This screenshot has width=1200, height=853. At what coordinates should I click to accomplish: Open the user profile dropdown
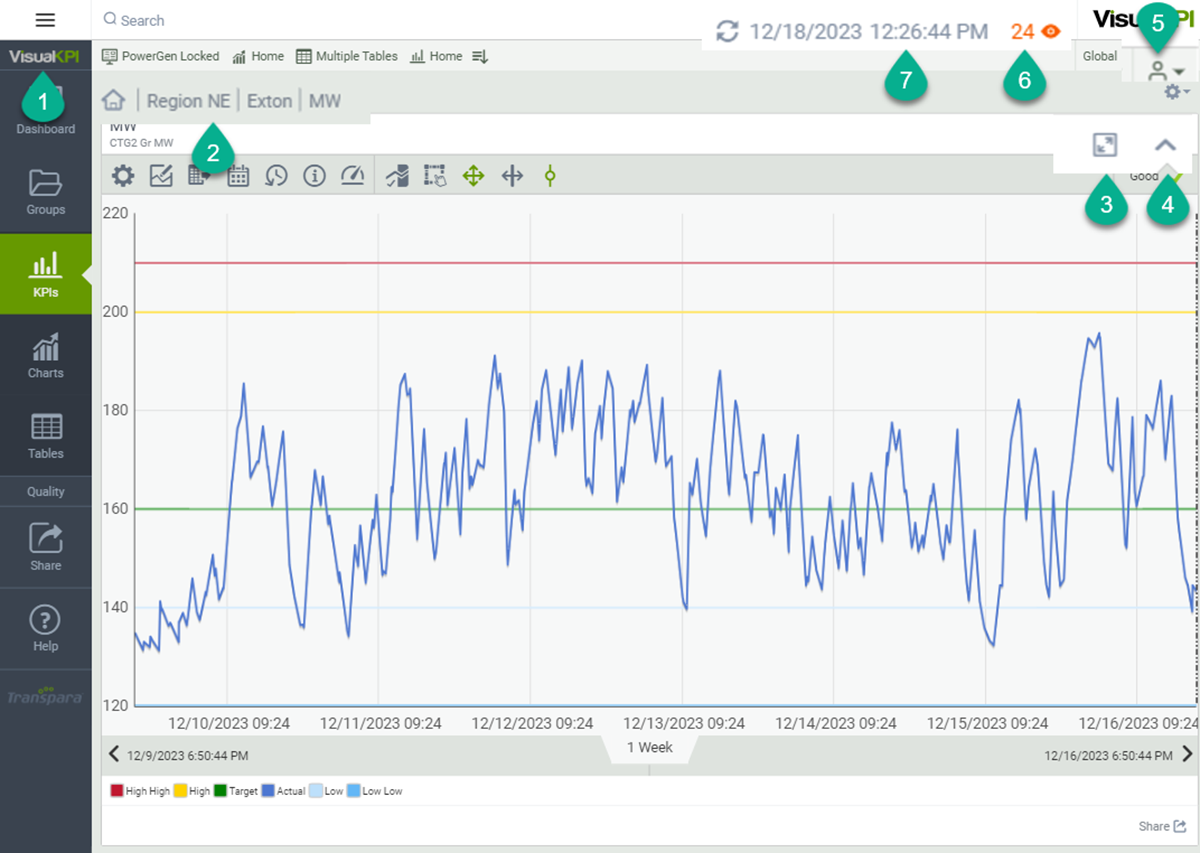coord(1165,71)
